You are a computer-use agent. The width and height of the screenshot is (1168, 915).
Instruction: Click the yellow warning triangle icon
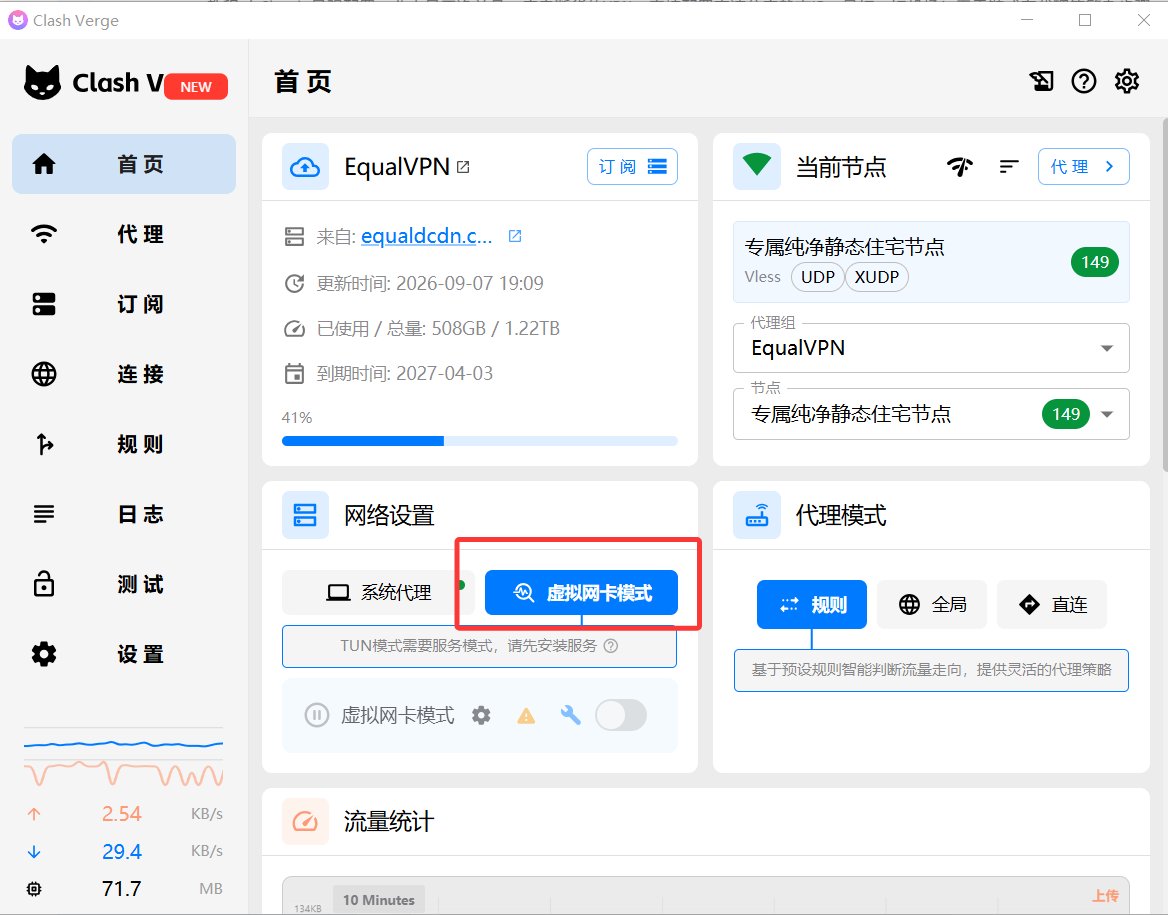(526, 715)
